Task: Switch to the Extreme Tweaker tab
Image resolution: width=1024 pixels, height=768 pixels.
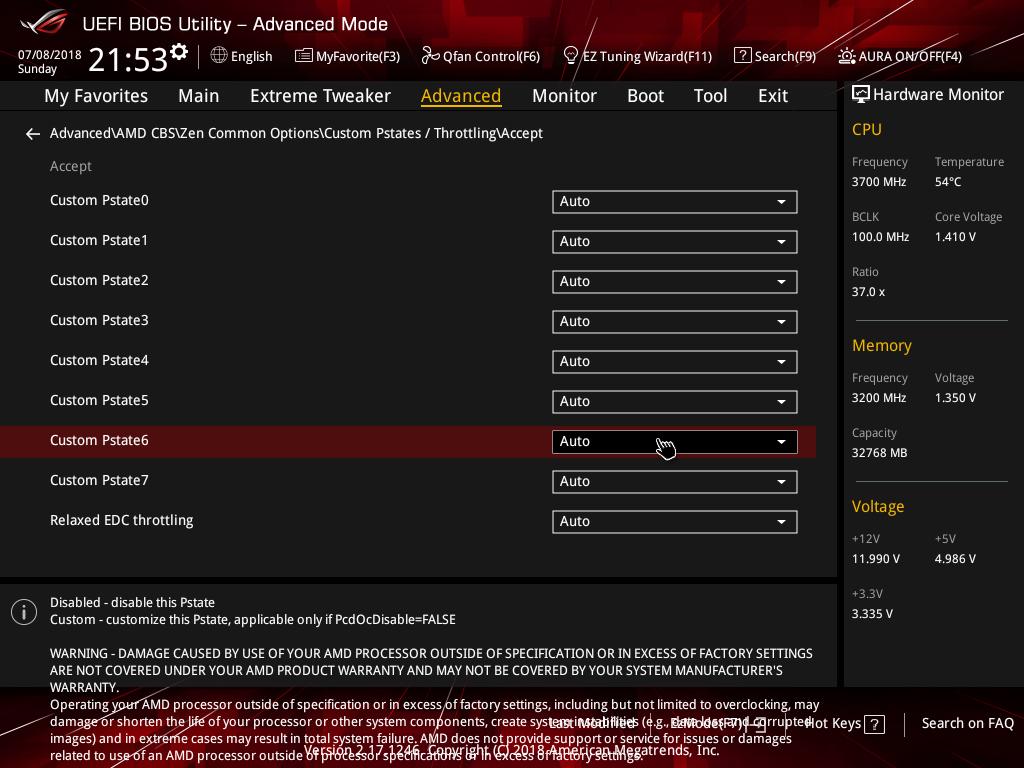Action: [x=320, y=96]
